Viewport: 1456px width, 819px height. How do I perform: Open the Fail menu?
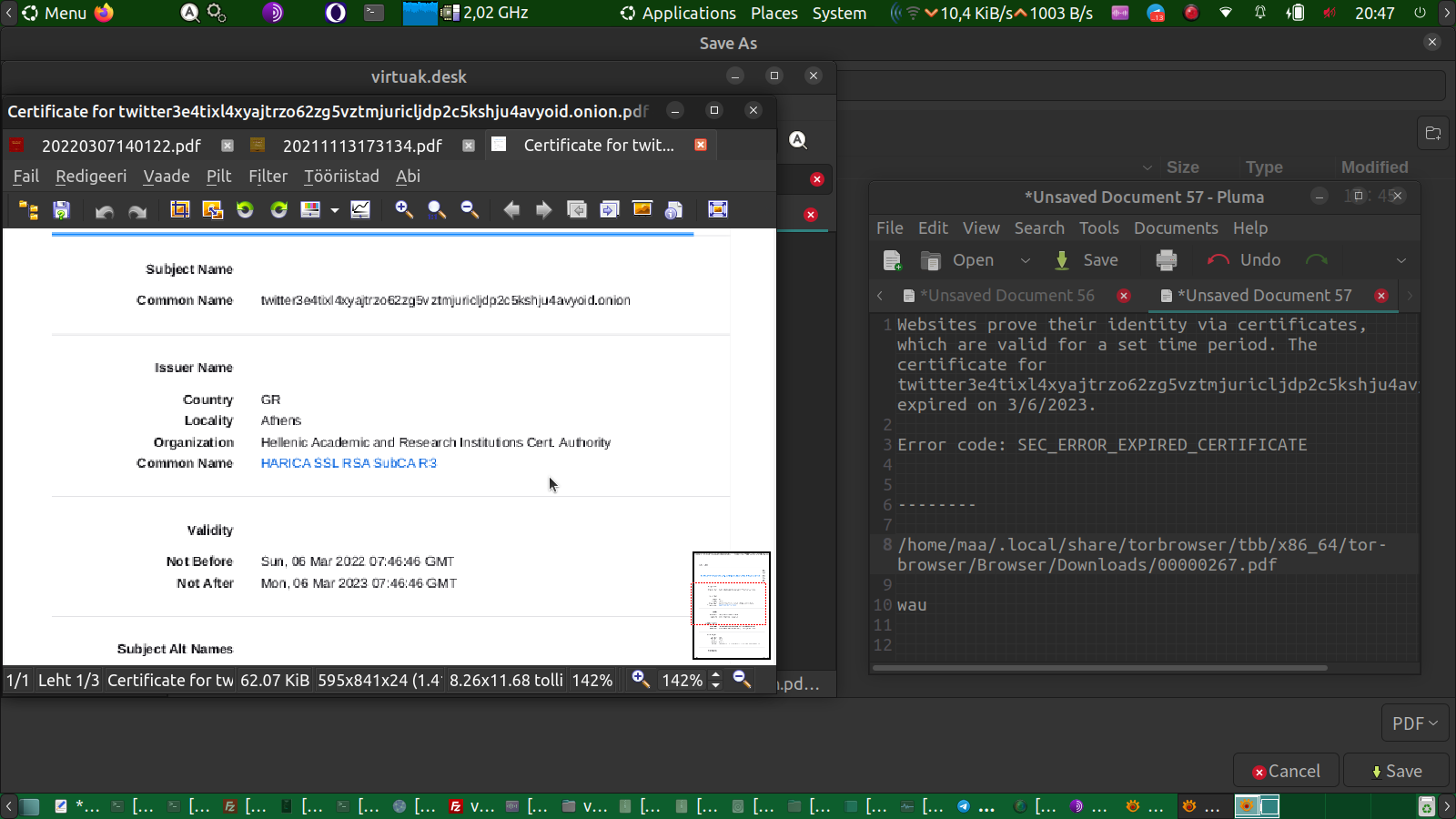tap(25, 177)
